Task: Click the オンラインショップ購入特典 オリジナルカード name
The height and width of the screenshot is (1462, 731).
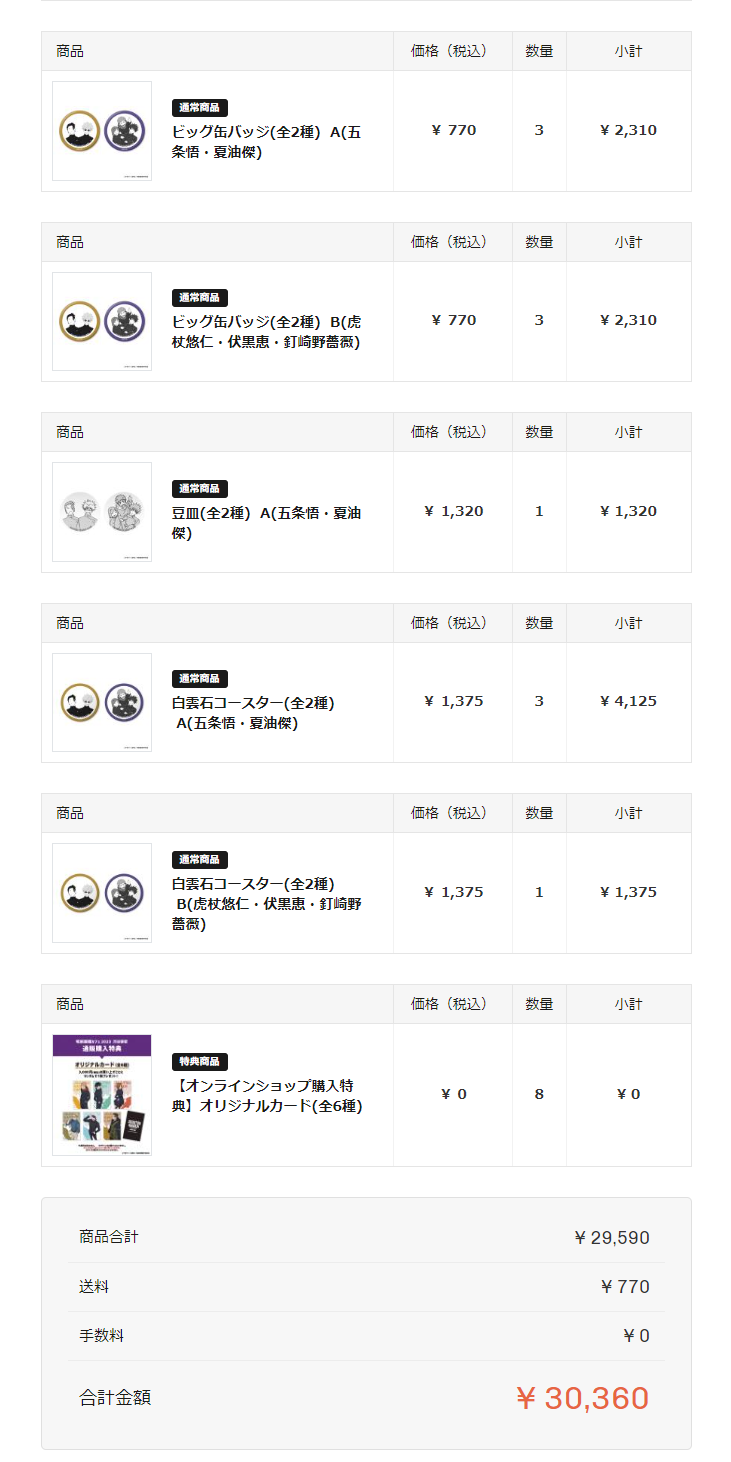Action: point(267,1096)
